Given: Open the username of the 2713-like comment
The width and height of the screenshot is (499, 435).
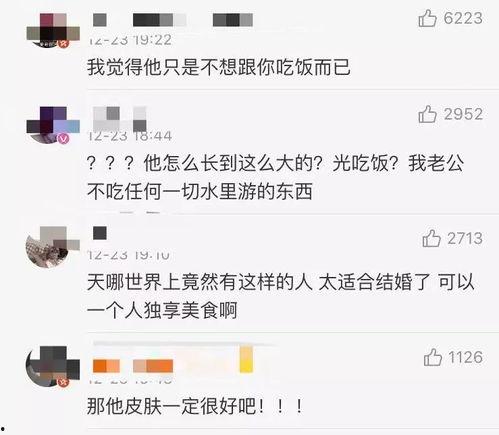Looking at the screenshot, I should pos(100,233).
